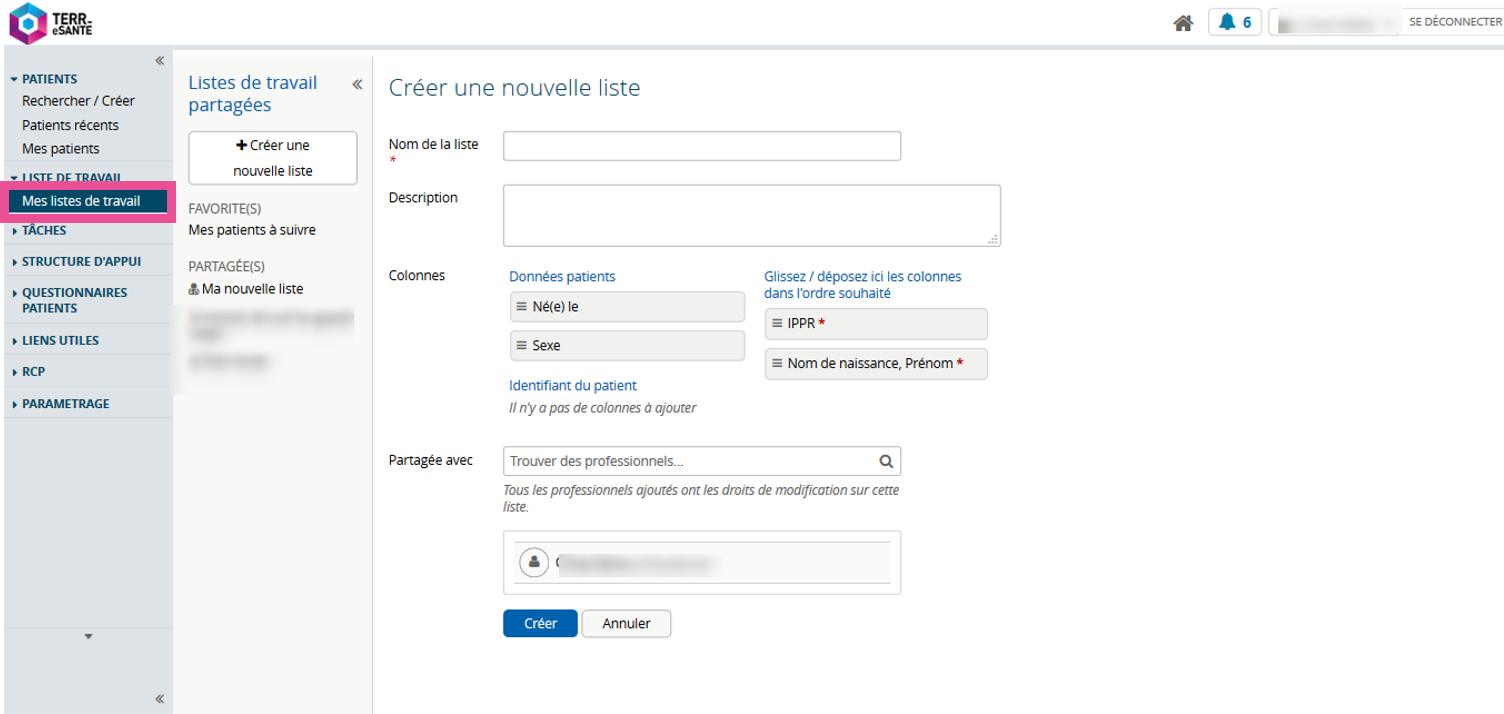Click Créer une nouvelle liste button
The image size is (1504, 714).
[x=272, y=158]
